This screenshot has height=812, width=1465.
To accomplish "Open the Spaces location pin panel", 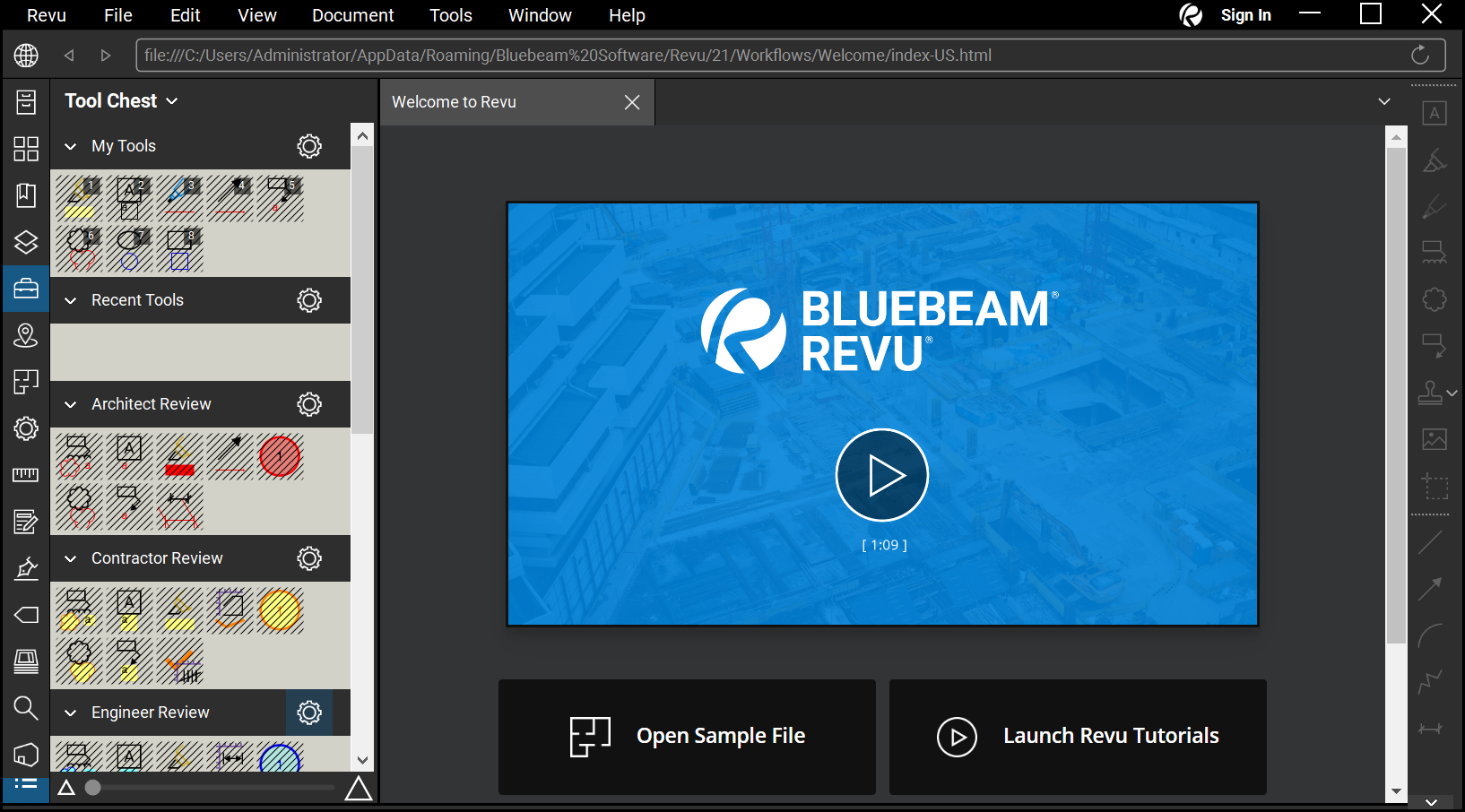I will [26, 334].
